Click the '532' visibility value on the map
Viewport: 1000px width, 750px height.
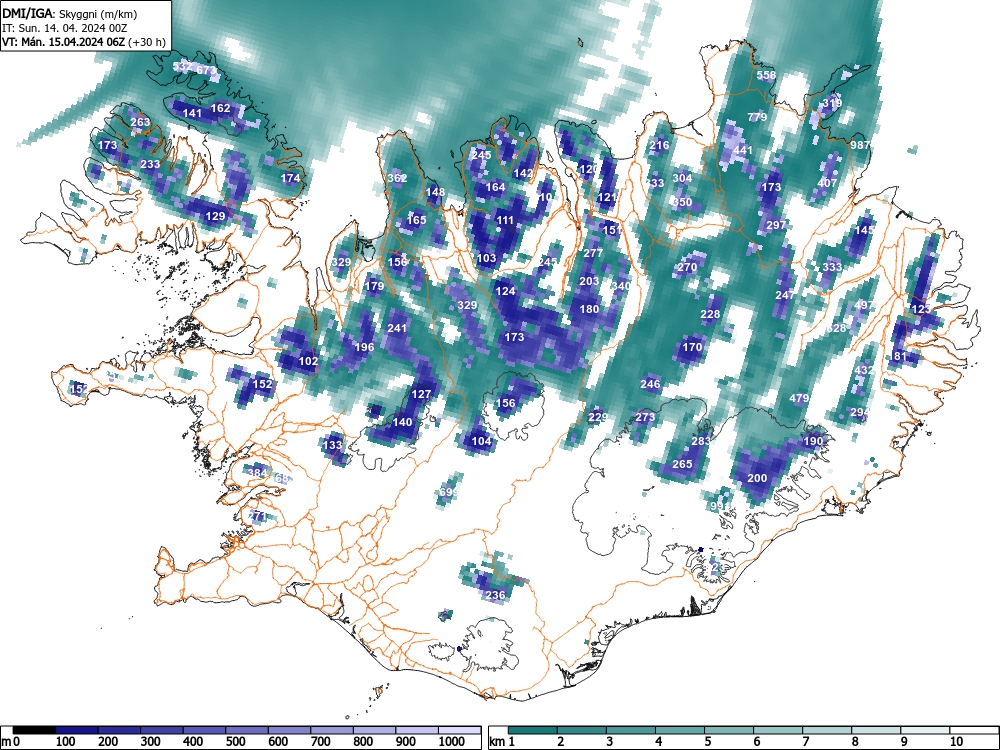[x=182, y=66]
